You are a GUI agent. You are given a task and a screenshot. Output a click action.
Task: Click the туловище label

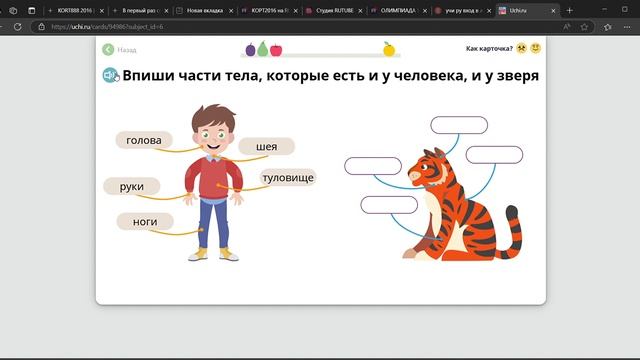click(x=288, y=178)
